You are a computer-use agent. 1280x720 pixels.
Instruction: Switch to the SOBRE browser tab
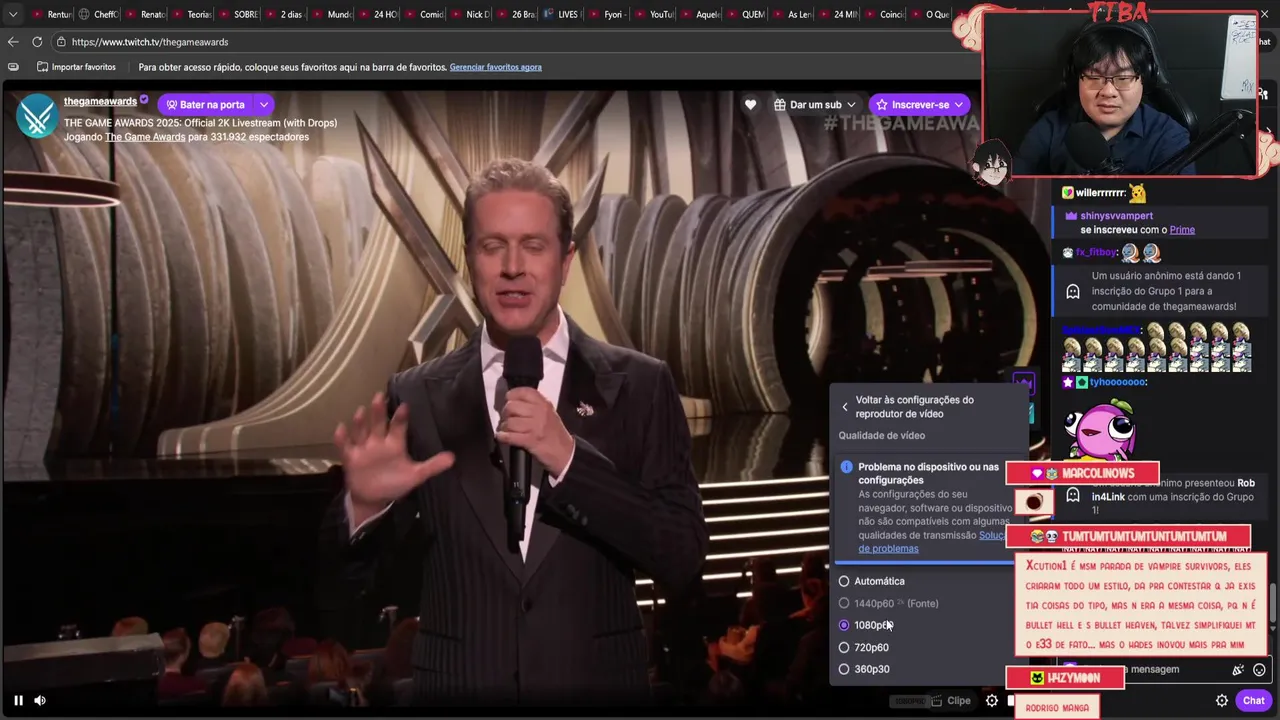(238, 14)
